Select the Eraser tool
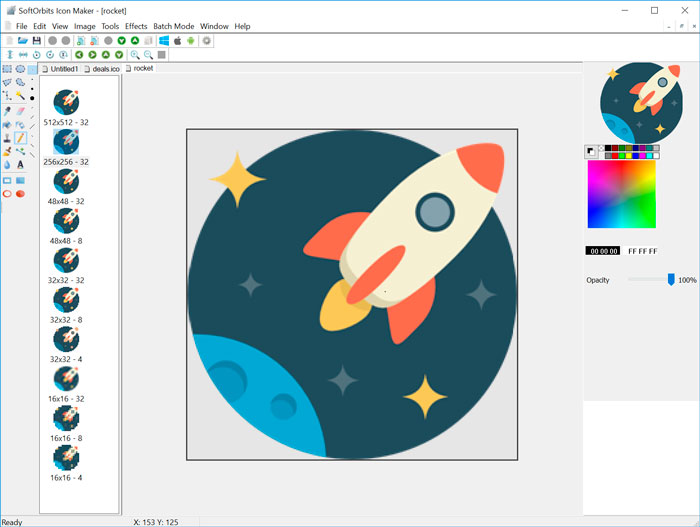The height and width of the screenshot is (527, 700). point(20,110)
